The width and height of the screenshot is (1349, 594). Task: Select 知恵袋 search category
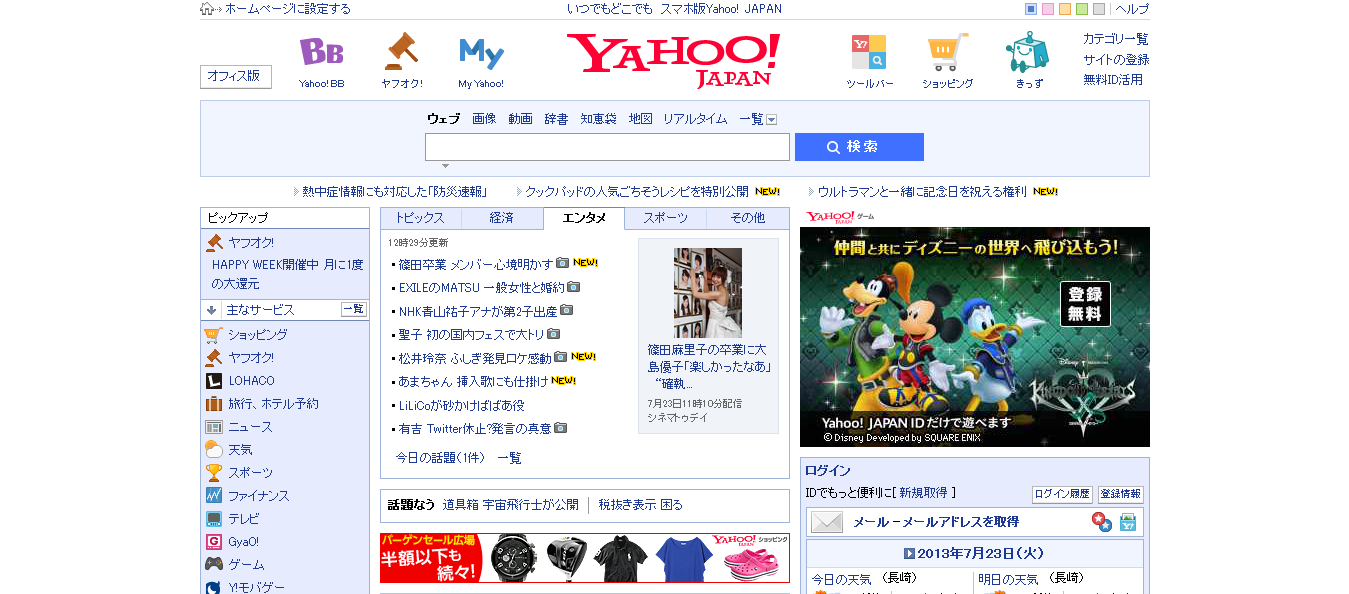pos(598,119)
